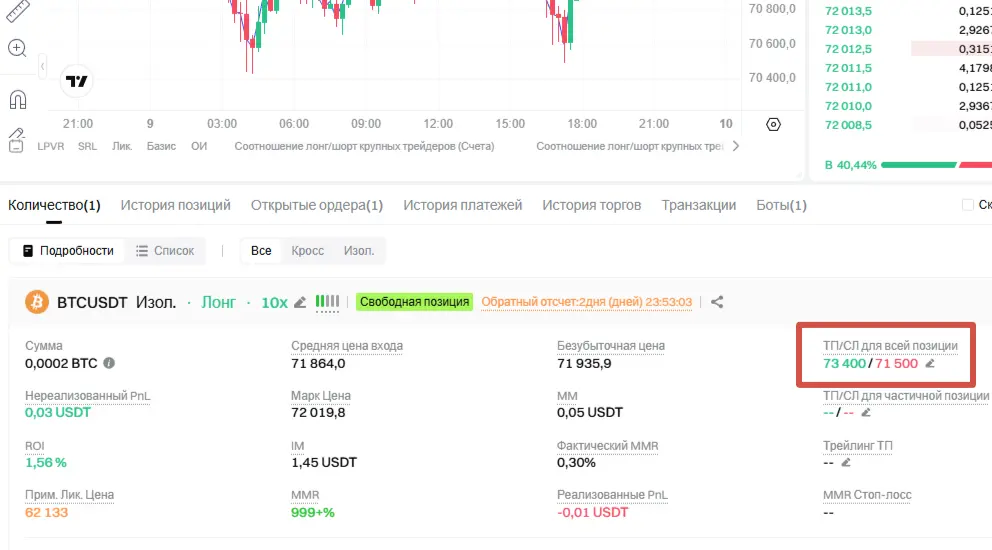This screenshot has width=992, height=550.
Task: Click average entry price 71 864,0
Action: tap(318, 363)
